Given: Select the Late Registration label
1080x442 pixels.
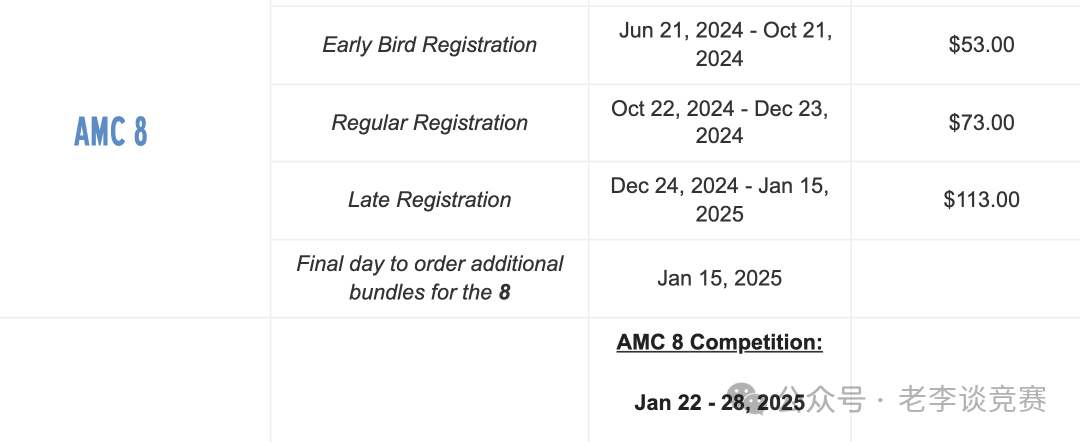Looking at the screenshot, I should click(x=429, y=200).
